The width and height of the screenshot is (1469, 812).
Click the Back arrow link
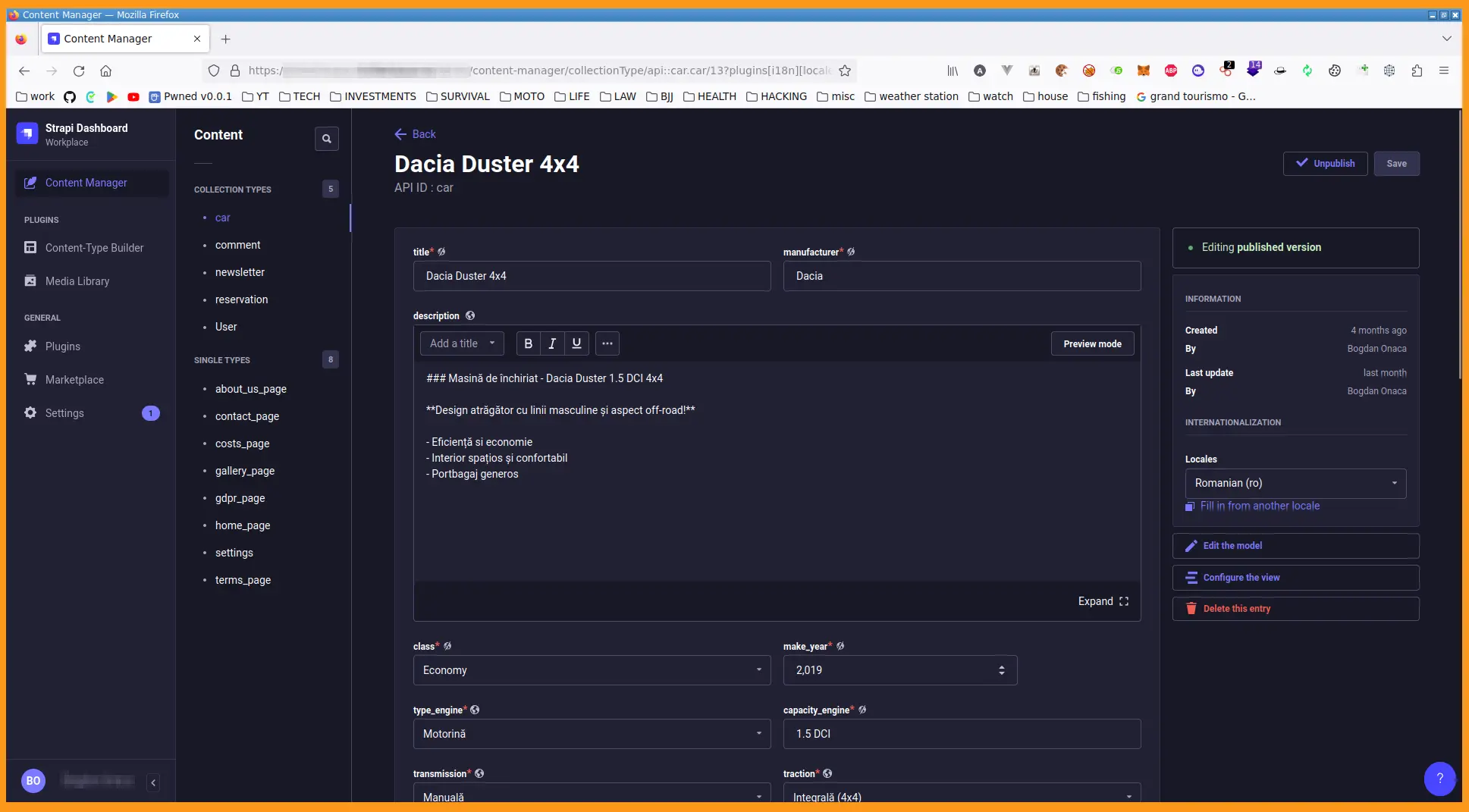pyautogui.click(x=415, y=134)
